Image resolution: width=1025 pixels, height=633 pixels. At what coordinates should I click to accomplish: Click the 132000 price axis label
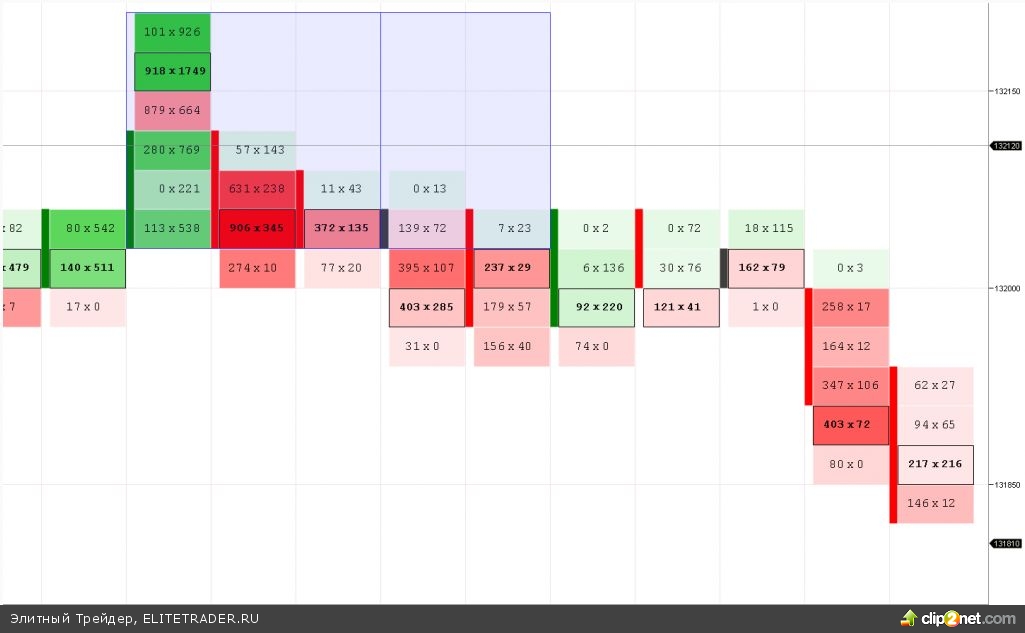[1006, 289]
